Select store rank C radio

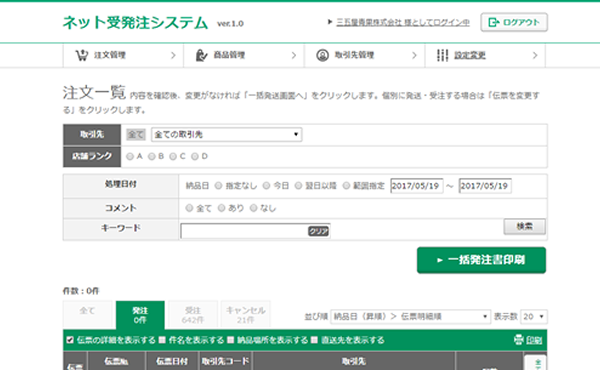173,156
